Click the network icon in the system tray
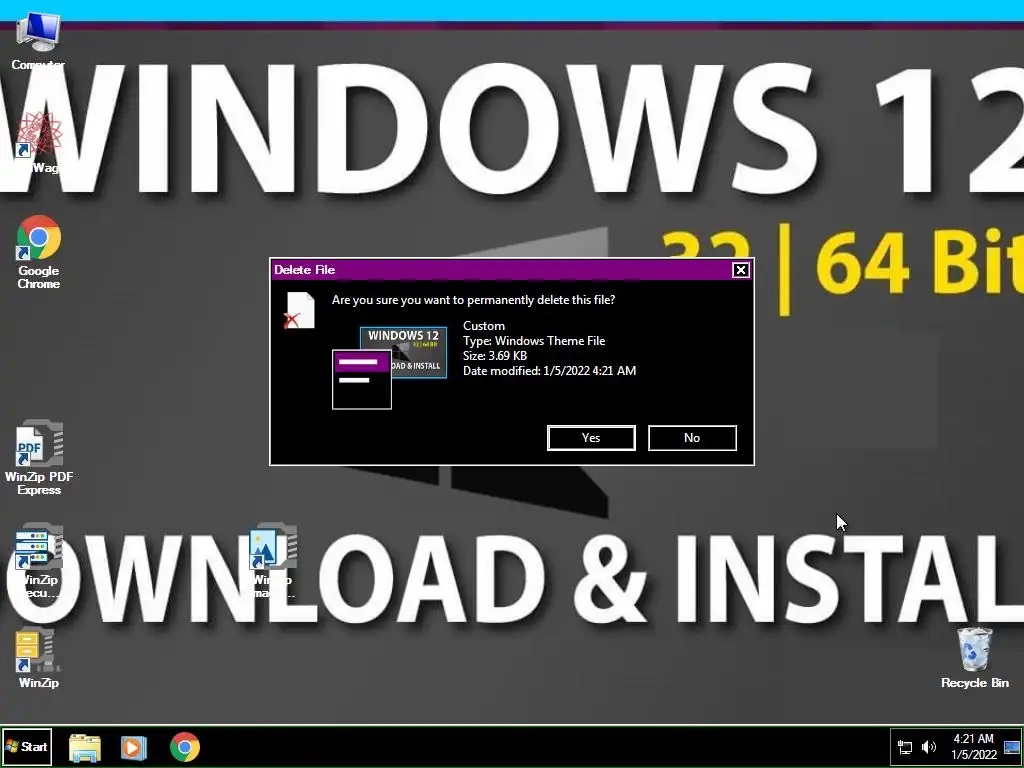 [905, 747]
